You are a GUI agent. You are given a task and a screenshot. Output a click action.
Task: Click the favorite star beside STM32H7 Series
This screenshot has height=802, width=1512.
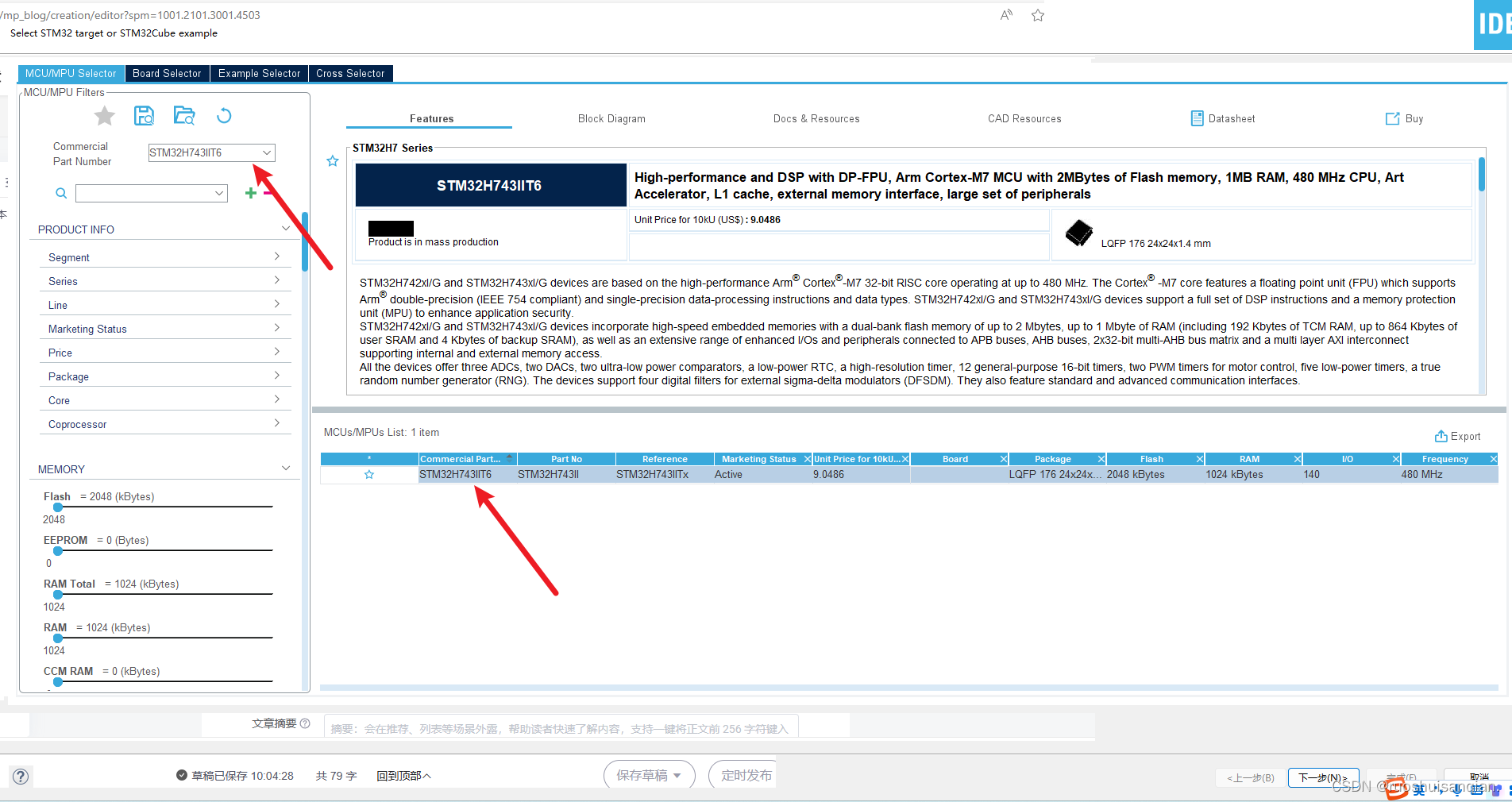pos(333,161)
